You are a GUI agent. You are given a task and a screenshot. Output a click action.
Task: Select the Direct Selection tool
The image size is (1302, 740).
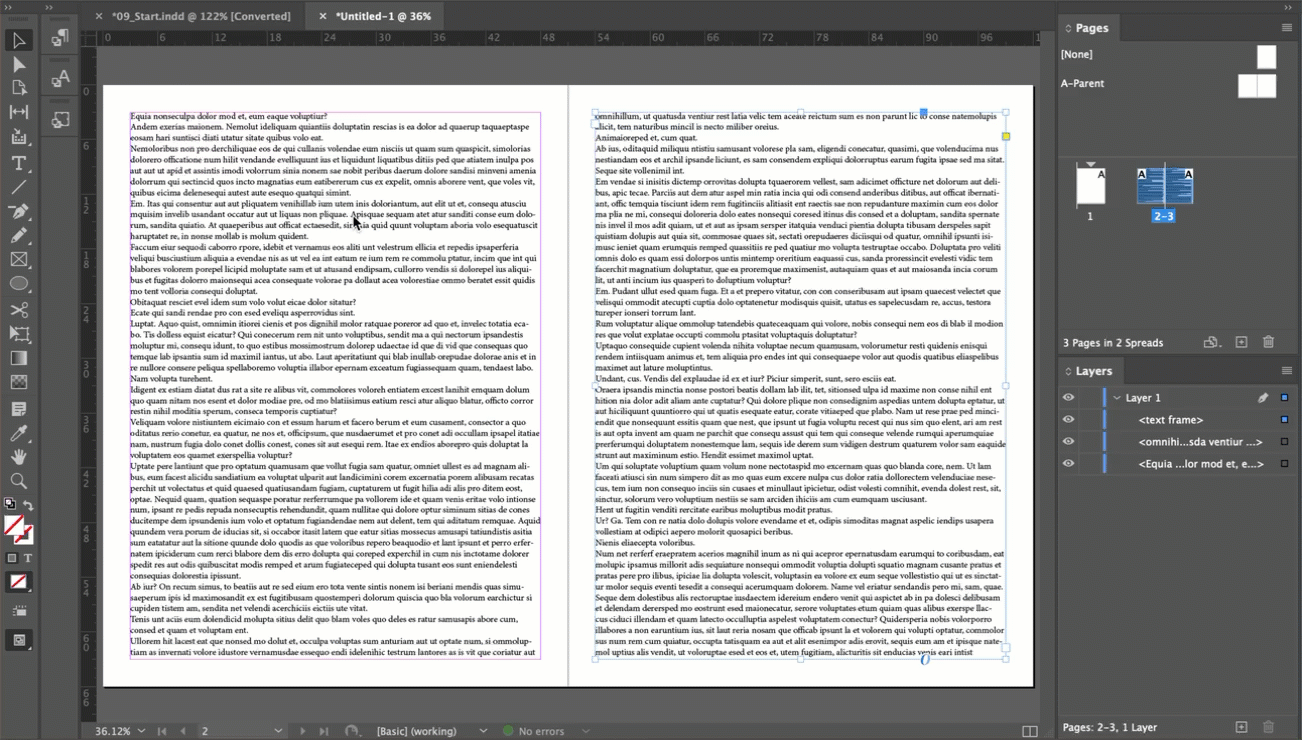[x=18, y=64]
